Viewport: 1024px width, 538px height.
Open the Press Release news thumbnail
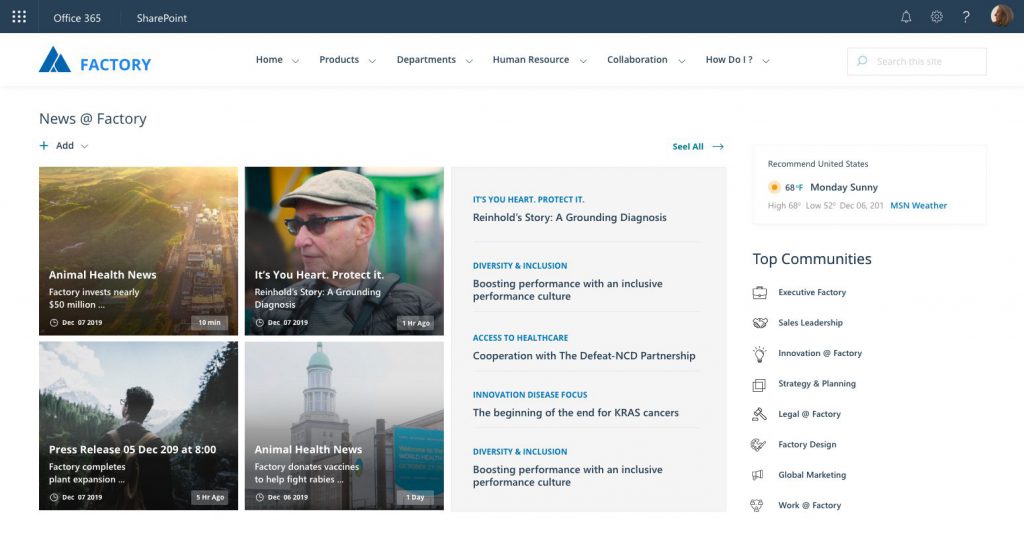[x=138, y=425]
